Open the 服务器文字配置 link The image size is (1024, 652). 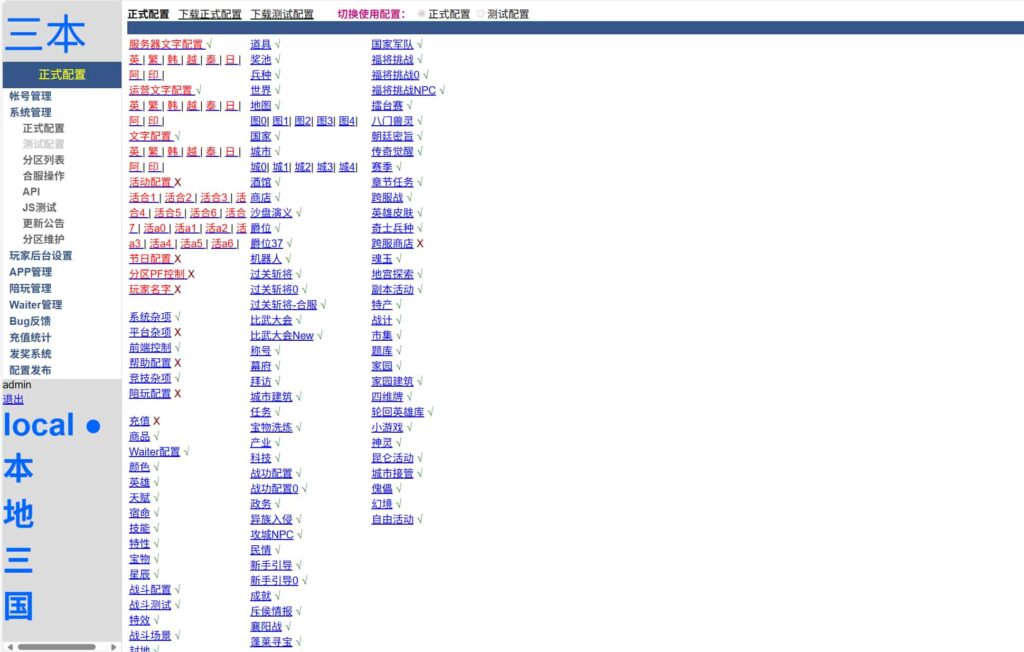tap(165, 44)
